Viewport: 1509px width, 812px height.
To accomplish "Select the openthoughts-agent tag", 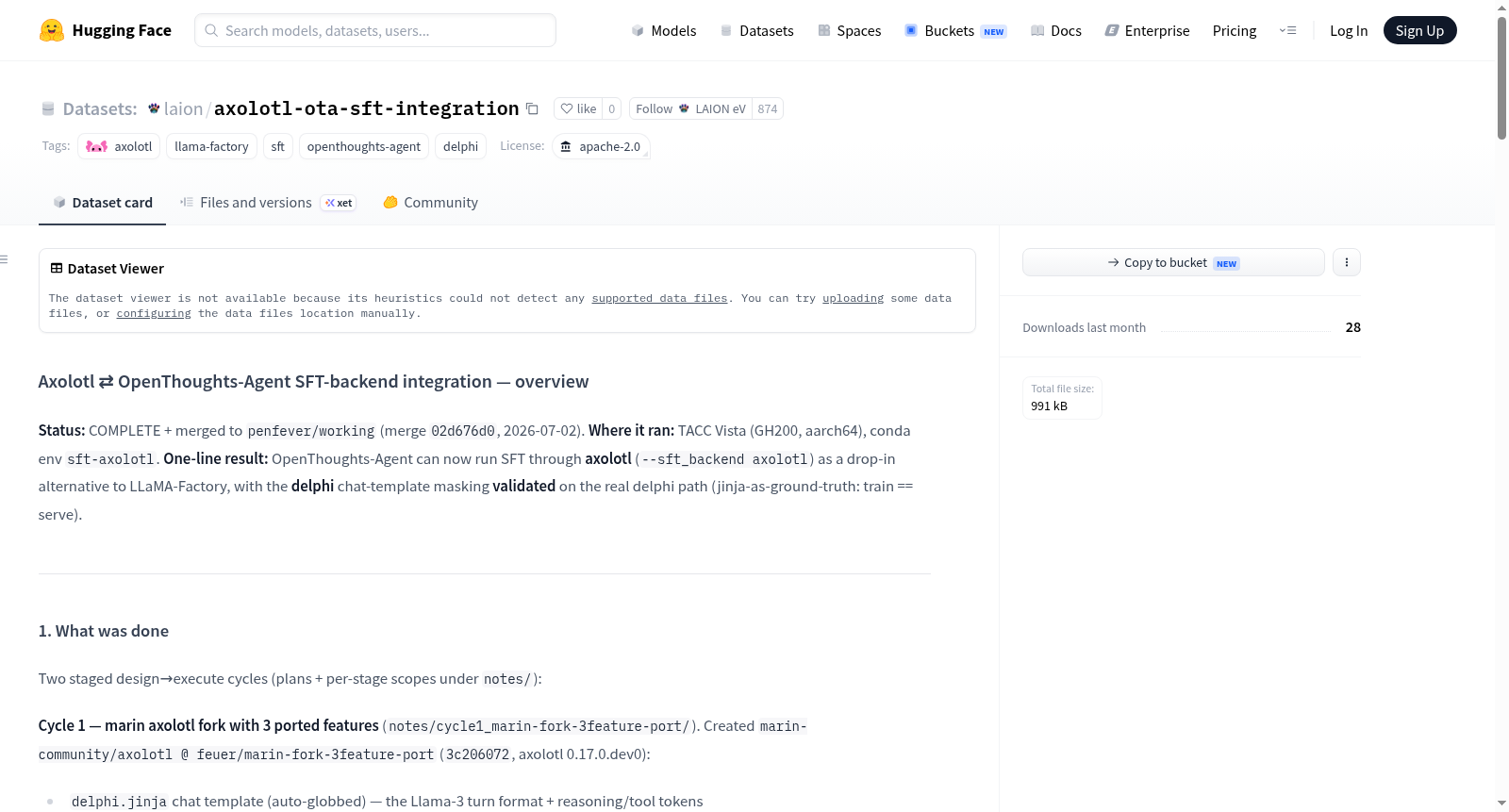I will coord(364,146).
